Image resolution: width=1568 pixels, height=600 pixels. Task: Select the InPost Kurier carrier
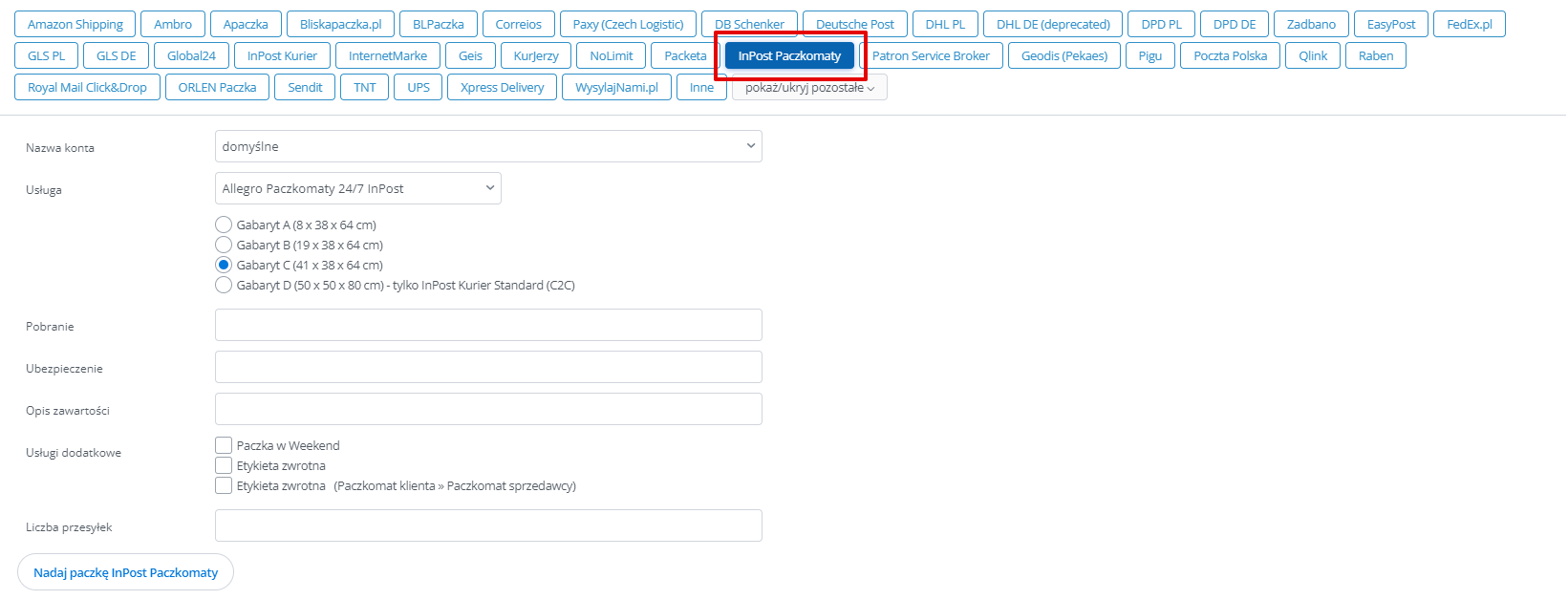(282, 55)
